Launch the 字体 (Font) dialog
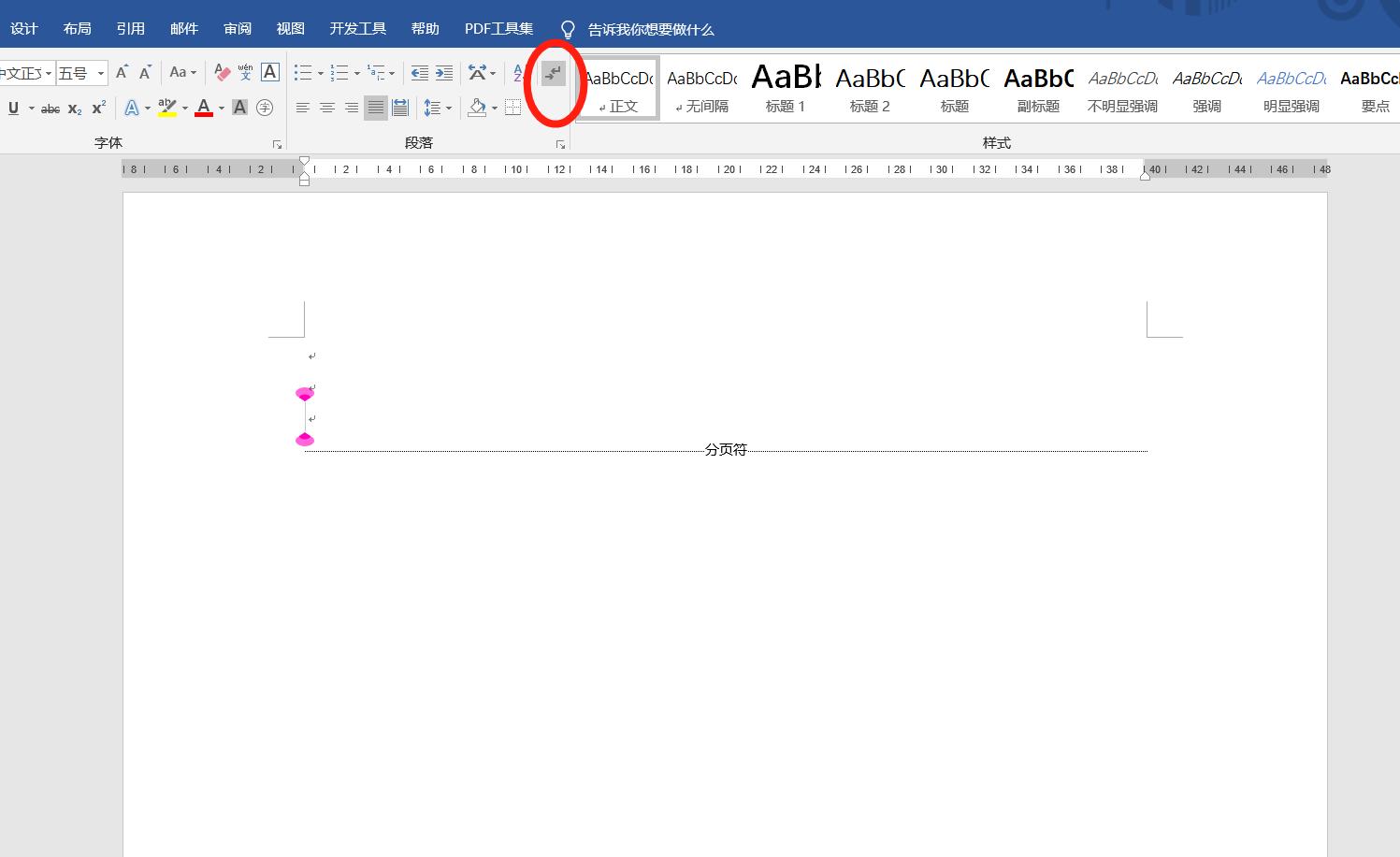Viewport: 1400px width, 857px height. 277,144
